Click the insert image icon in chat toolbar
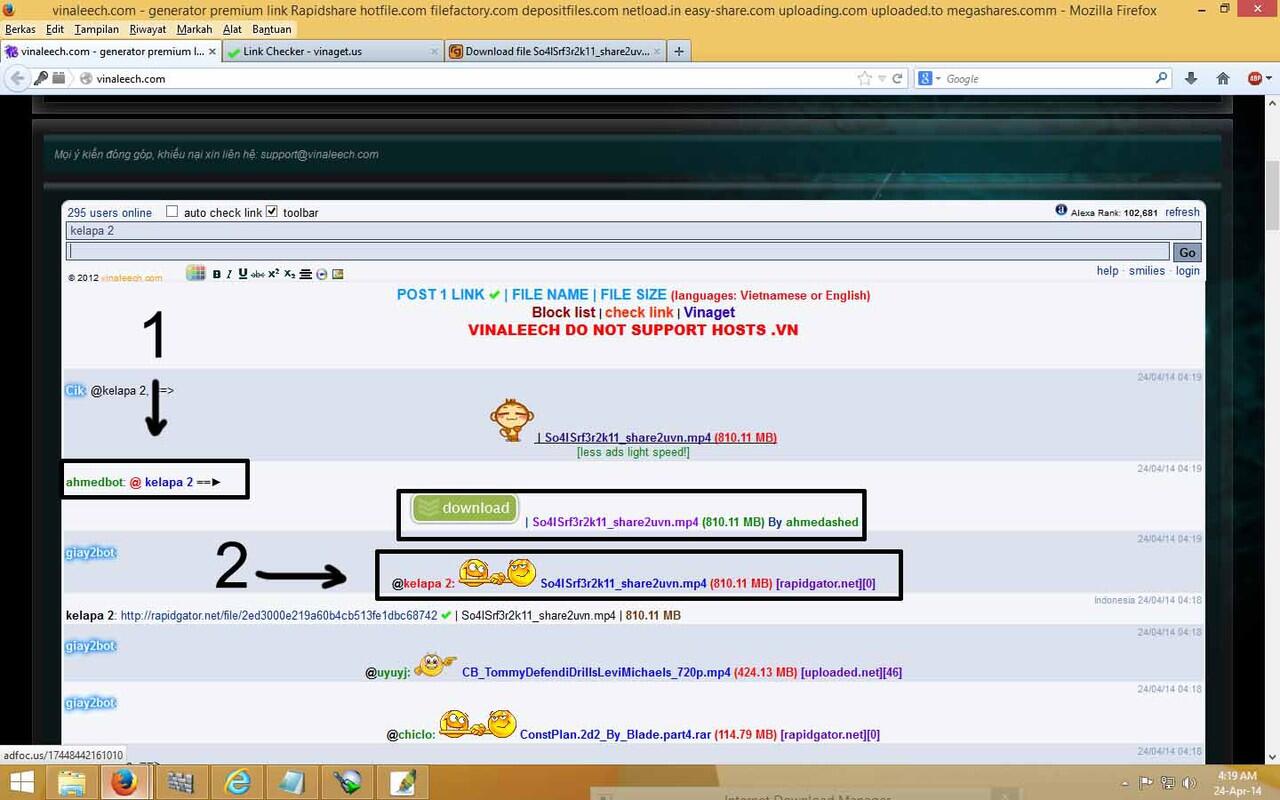Viewport: 1280px width, 800px height. pyautogui.click(x=338, y=274)
